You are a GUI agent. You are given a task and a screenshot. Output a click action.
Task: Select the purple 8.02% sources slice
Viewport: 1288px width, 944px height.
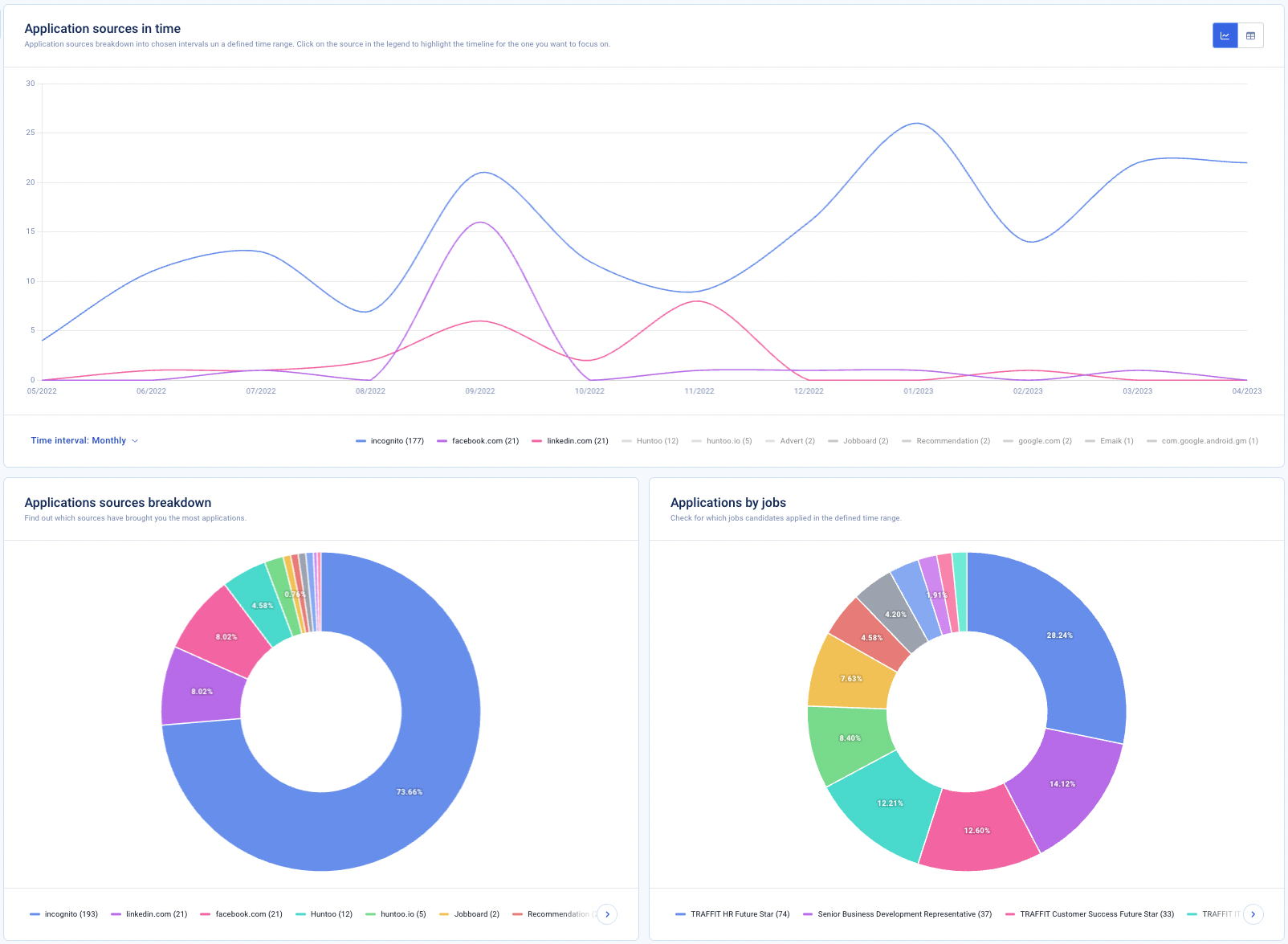[202, 691]
